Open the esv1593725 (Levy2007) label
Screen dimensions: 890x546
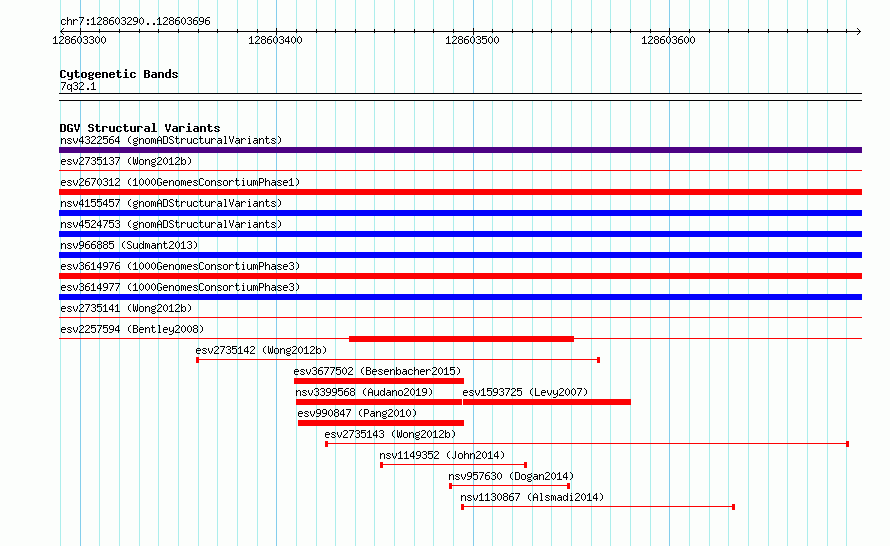[525, 392]
